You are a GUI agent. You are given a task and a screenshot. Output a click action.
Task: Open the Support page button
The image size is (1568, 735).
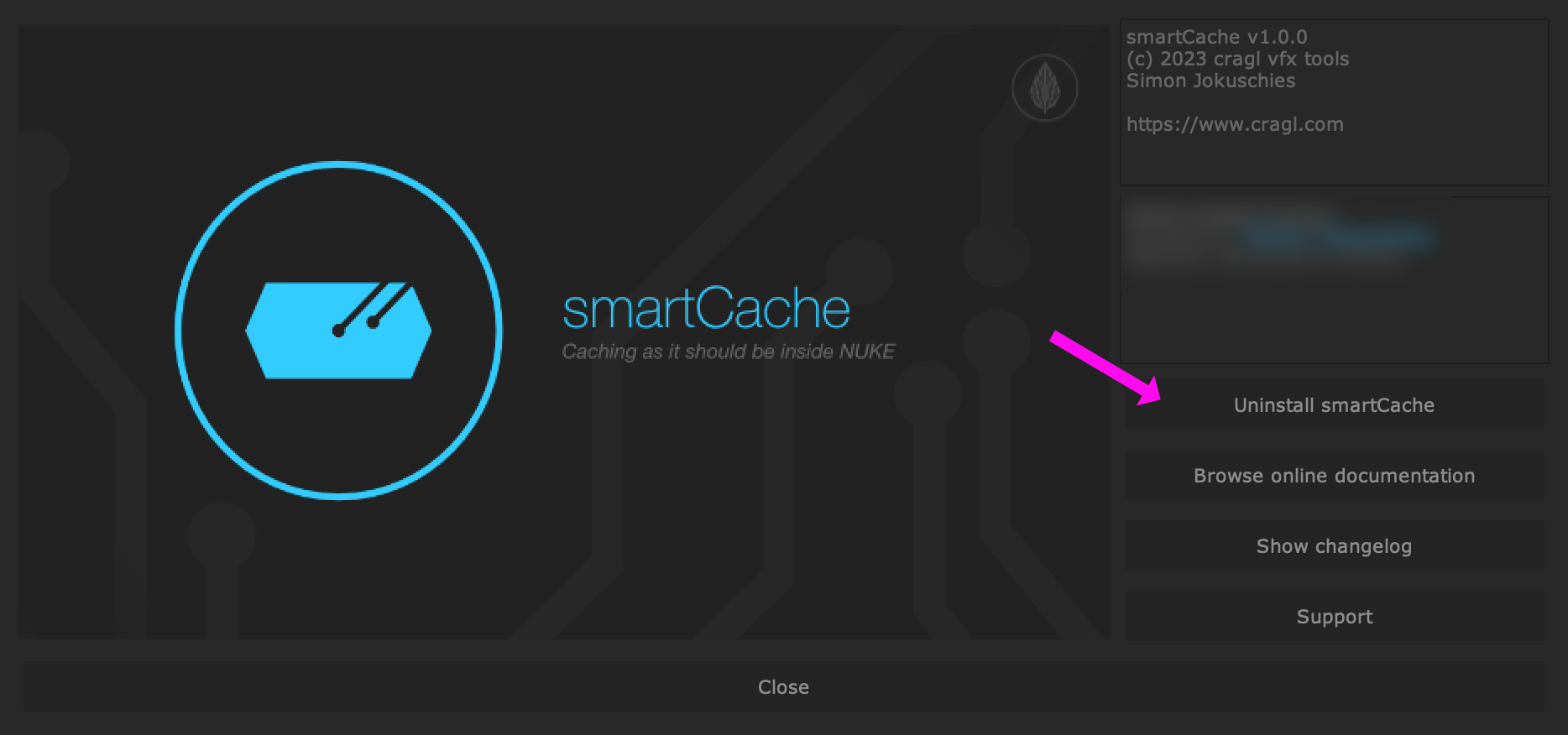[1334, 617]
